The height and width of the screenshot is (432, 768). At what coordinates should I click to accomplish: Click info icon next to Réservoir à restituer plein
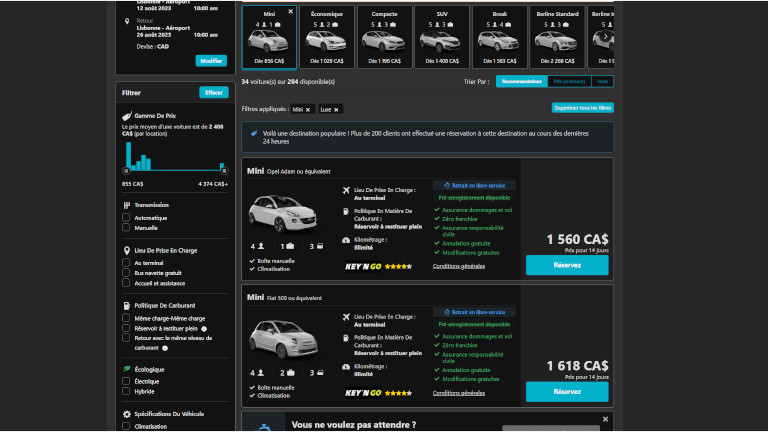click(x=204, y=329)
